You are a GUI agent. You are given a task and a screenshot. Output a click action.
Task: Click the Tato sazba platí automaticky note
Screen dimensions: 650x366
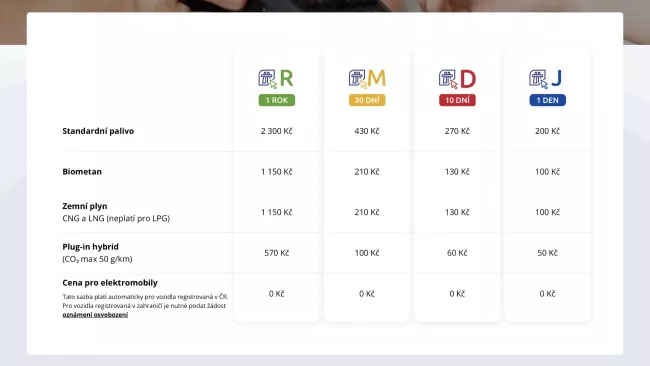[145, 301]
